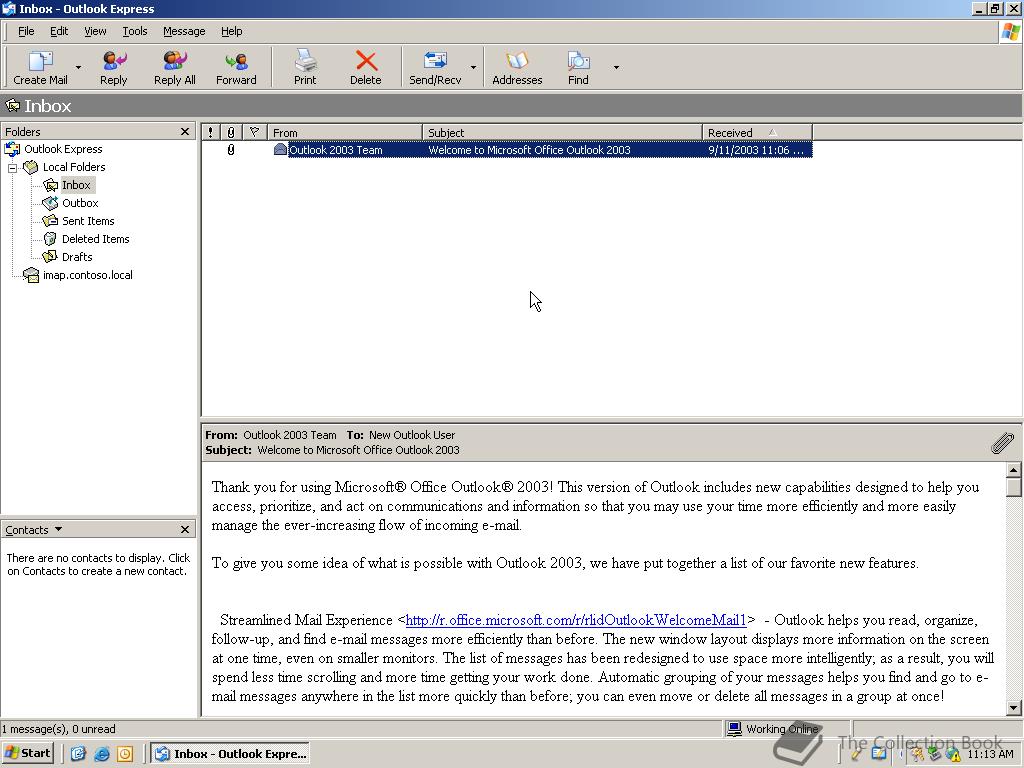Image resolution: width=1024 pixels, height=768 pixels.
Task: Close the Folders pane
Action: pos(185,132)
